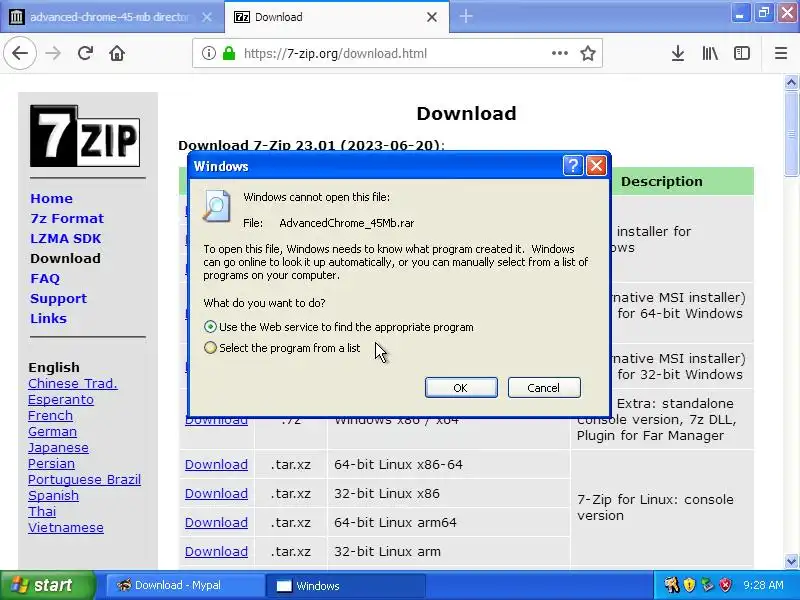Cancel the Windows cannot open dialog

(544, 388)
